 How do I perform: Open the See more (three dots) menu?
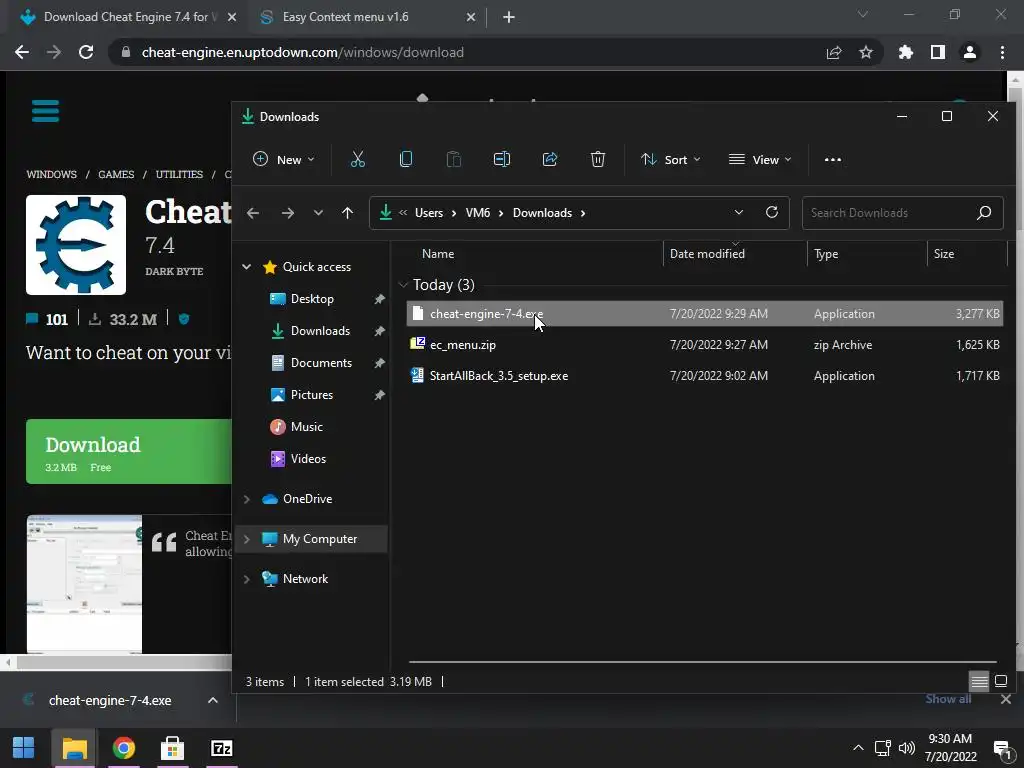pyautogui.click(x=833, y=159)
